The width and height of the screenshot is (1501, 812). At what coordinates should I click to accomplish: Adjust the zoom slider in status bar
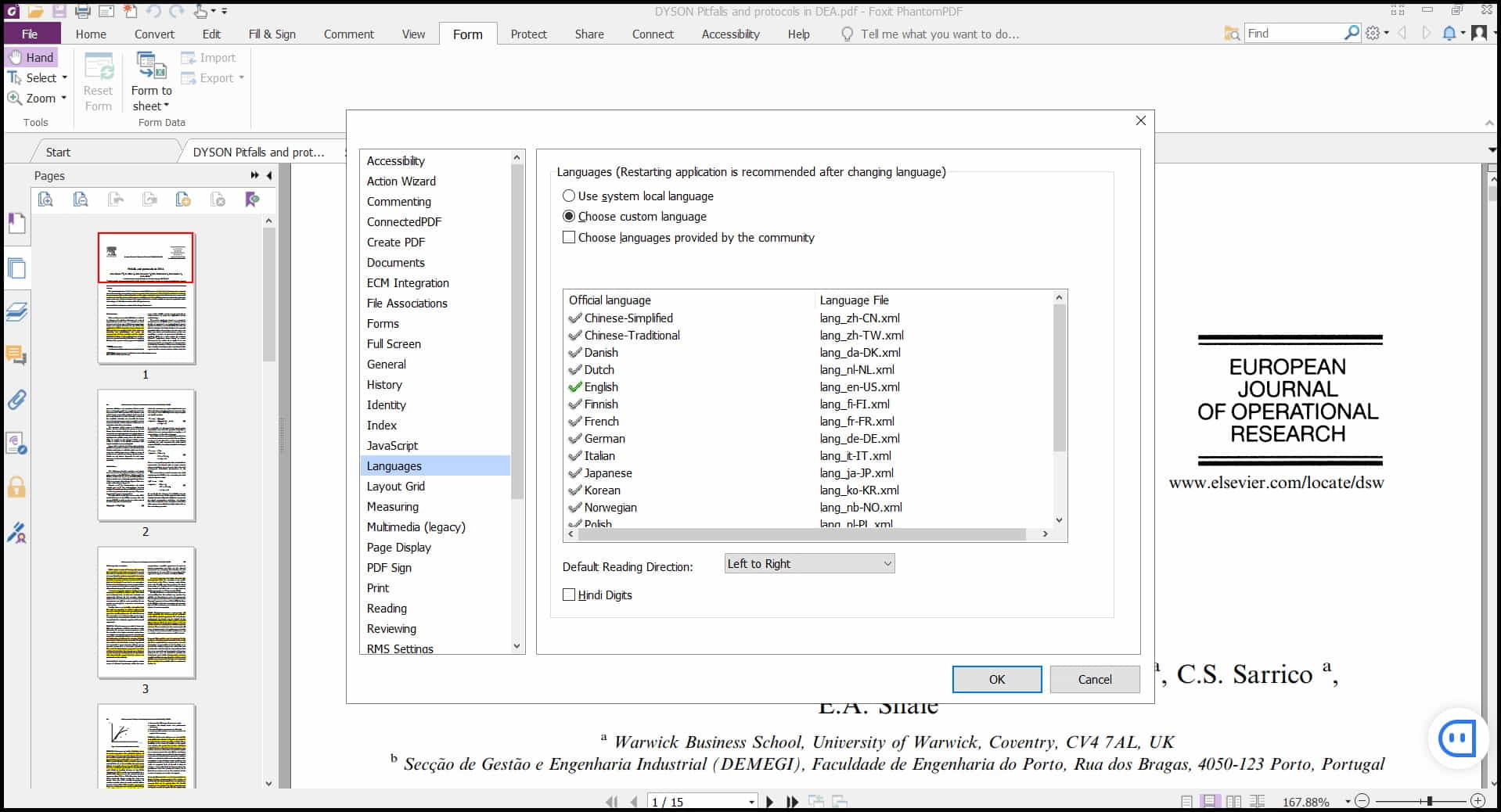tap(1429, 801)
